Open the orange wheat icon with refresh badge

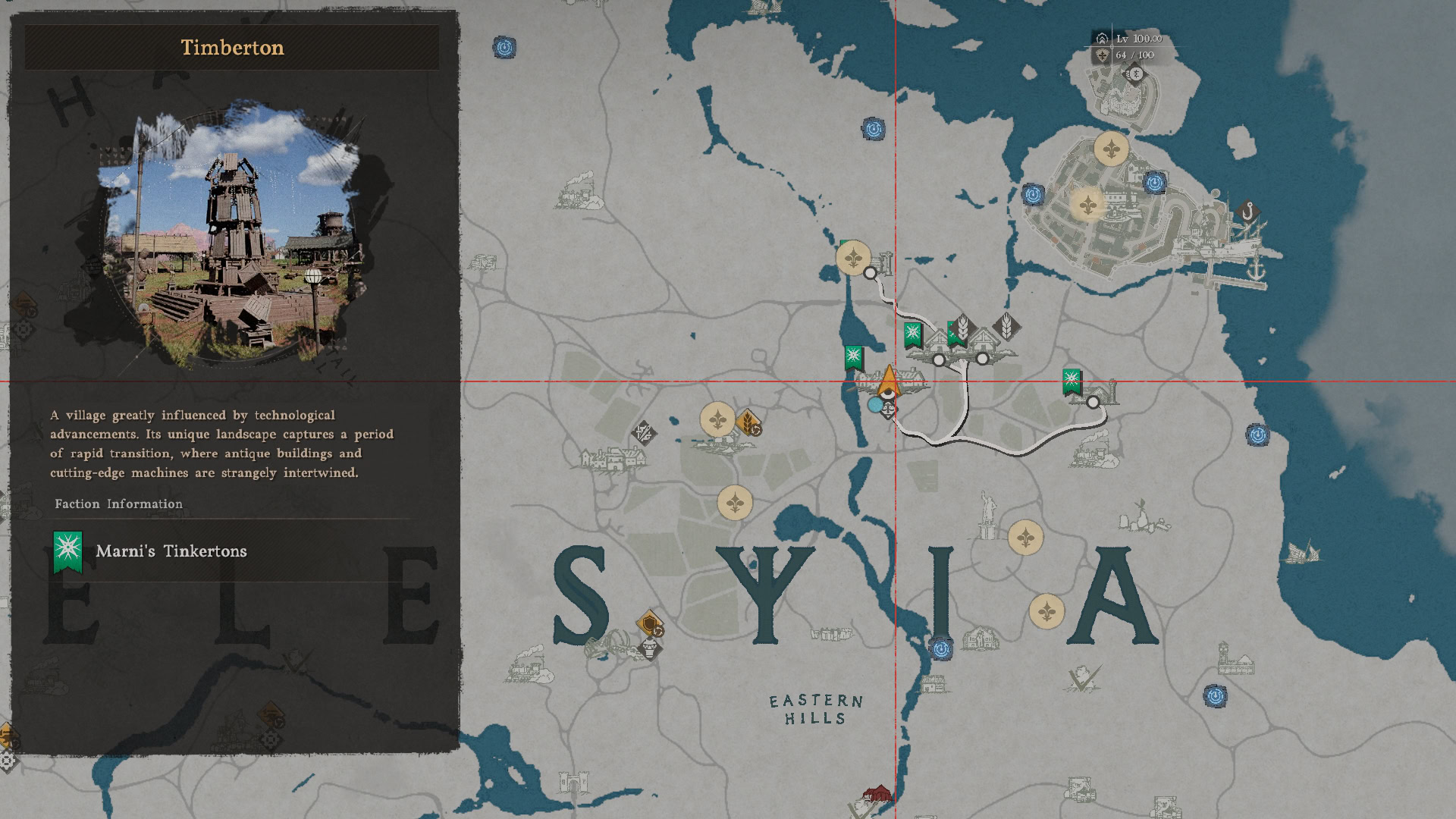pos(749,424)
